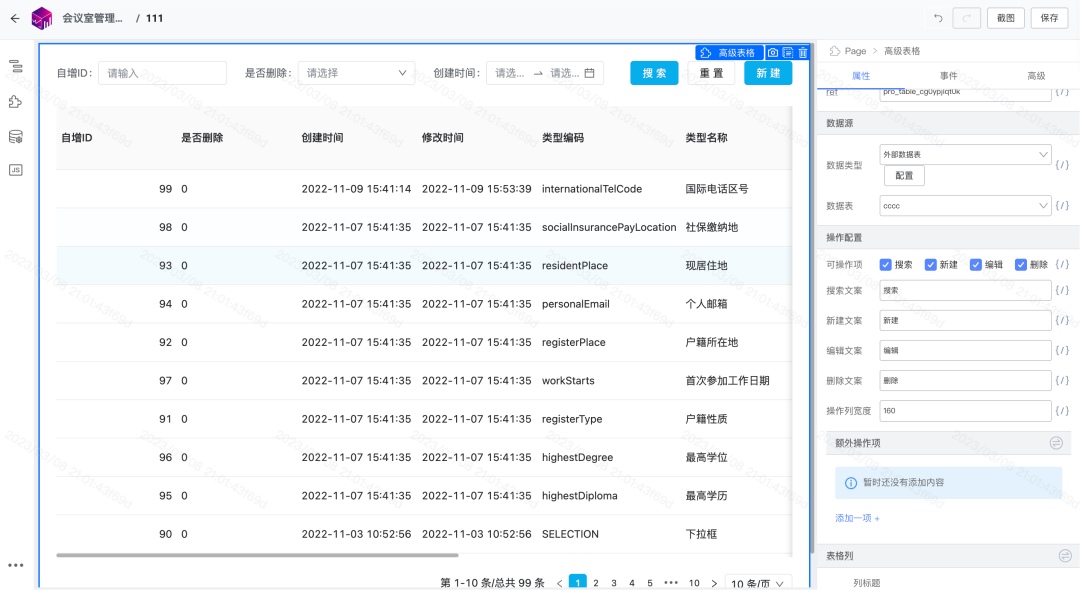Uncheck the 编辑 operation checkbox
The image size is (1080, 590).
click(975, 265)
